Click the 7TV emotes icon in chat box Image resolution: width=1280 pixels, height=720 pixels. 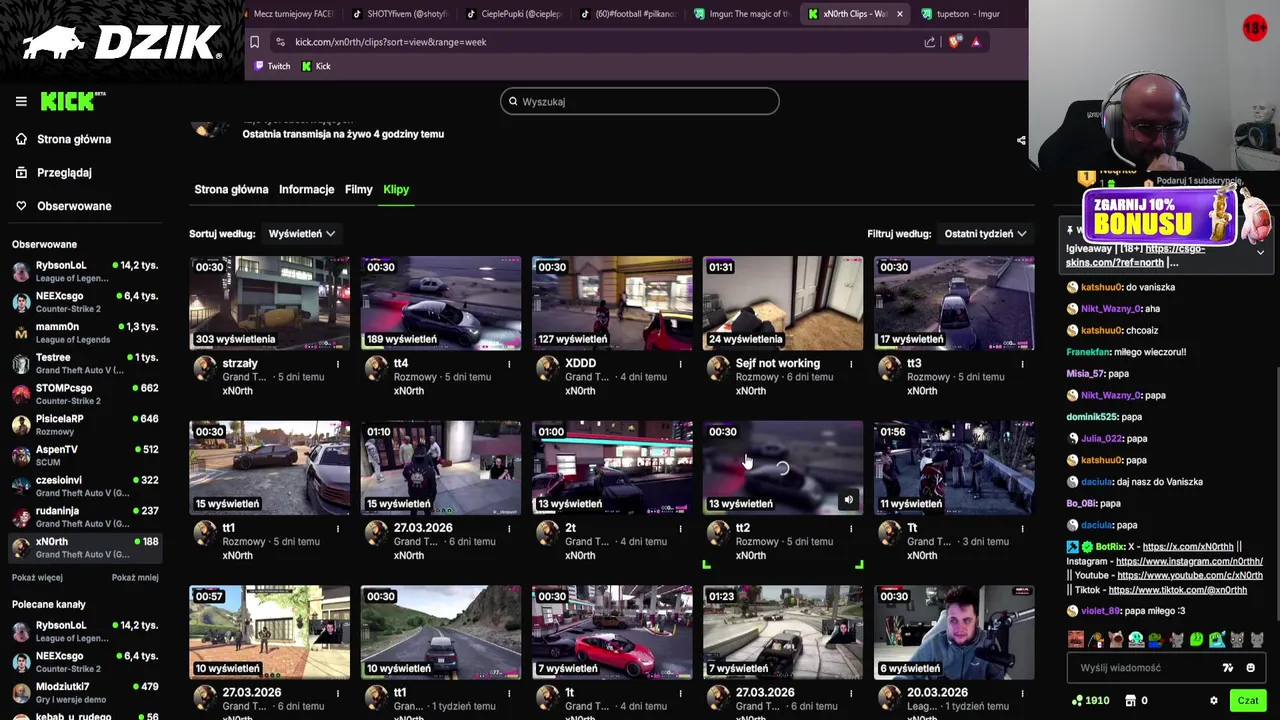(1228, 668)
